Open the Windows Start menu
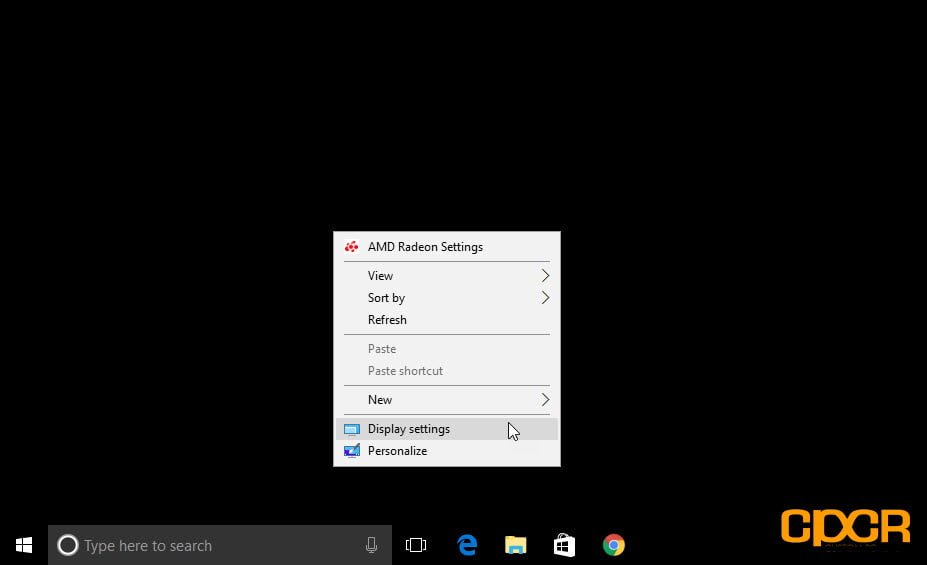927x565 pixels. [x=24, y=545]
